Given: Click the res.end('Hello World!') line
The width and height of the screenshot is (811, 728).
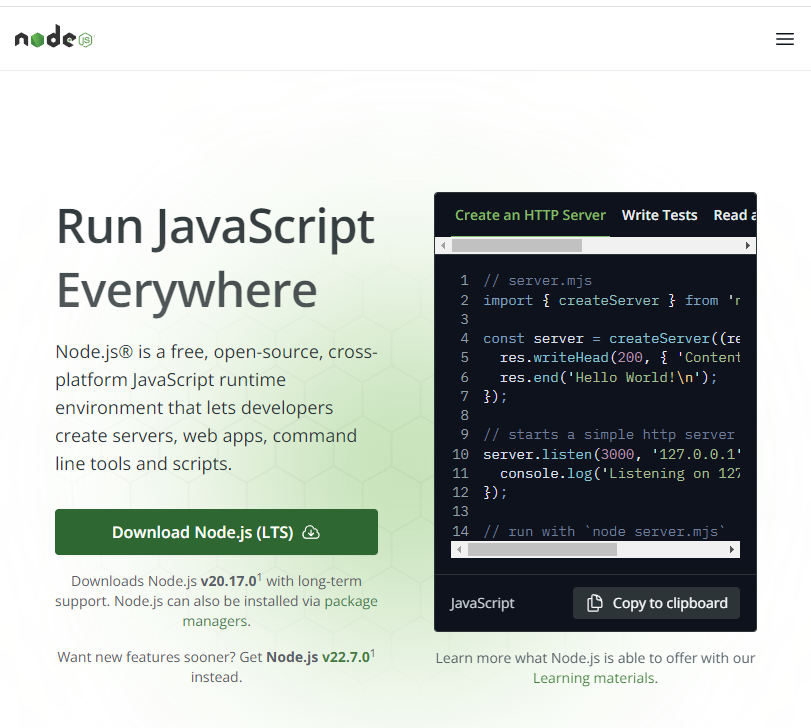Looking at the screenshot, I should pos(608,377).
